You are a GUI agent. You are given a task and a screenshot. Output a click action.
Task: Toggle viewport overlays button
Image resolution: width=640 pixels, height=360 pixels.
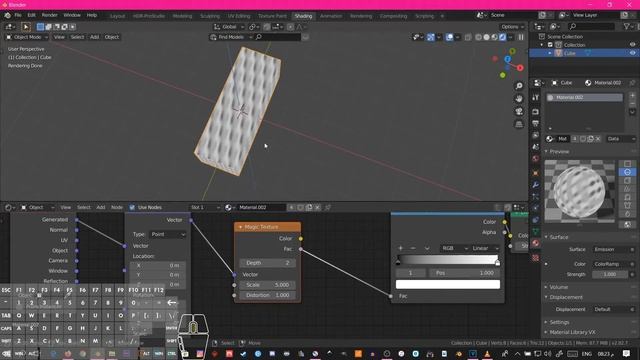449,37
